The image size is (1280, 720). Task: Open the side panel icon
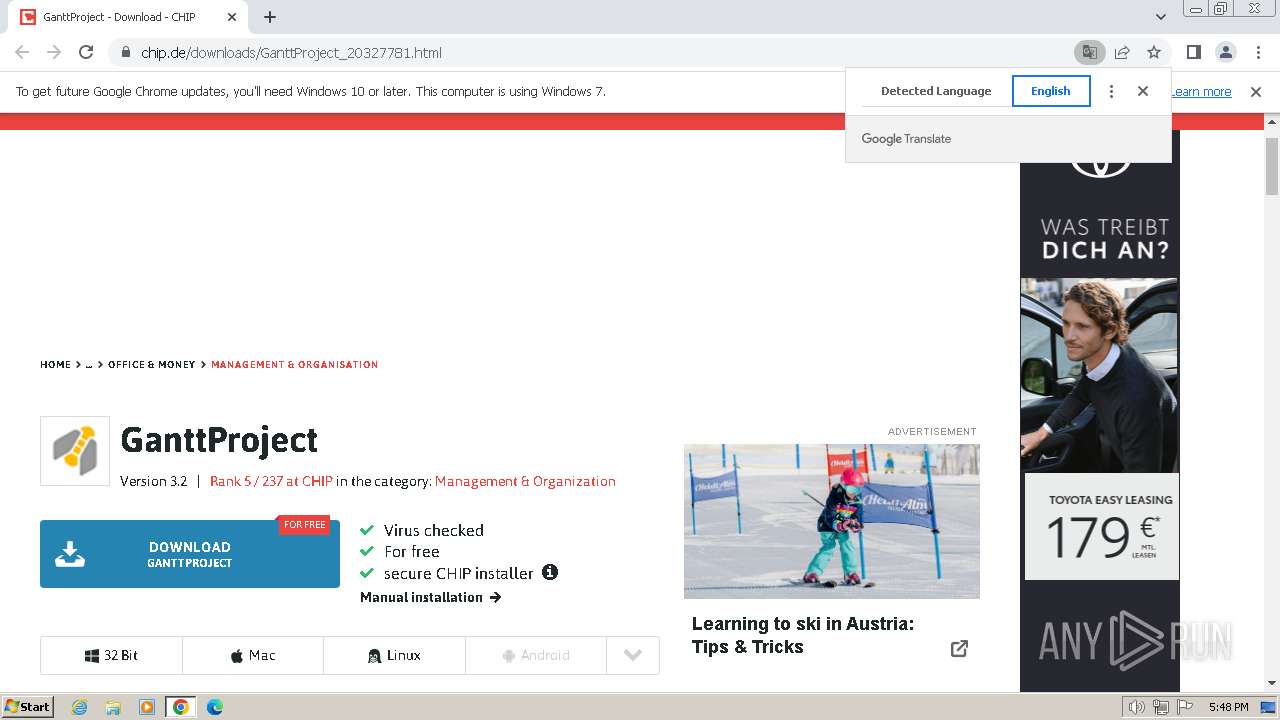click(x=1193, y=52)
